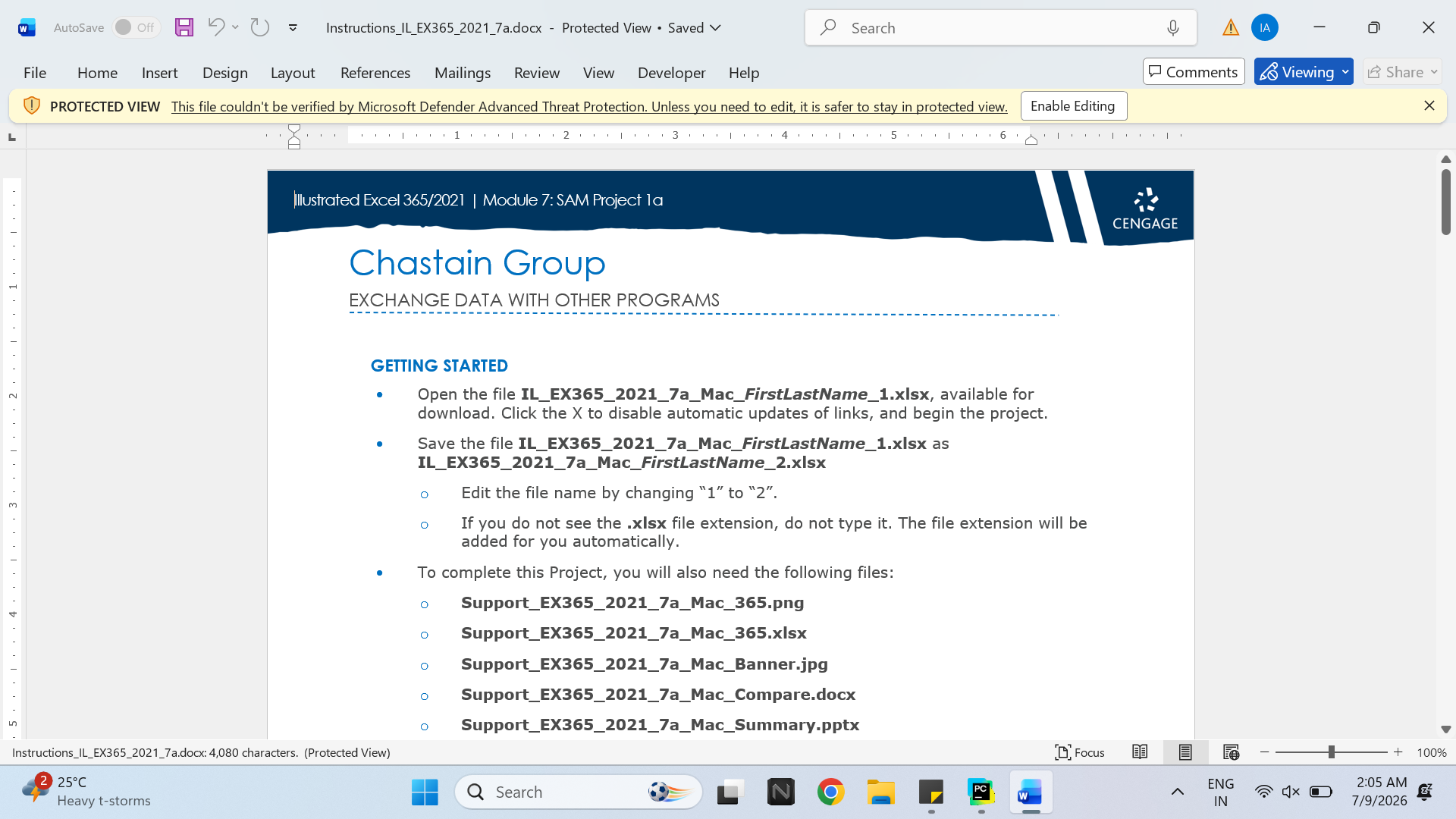Click the Defender protected view warning link
Screen dimensions: 1456x819
coord(589,107)
